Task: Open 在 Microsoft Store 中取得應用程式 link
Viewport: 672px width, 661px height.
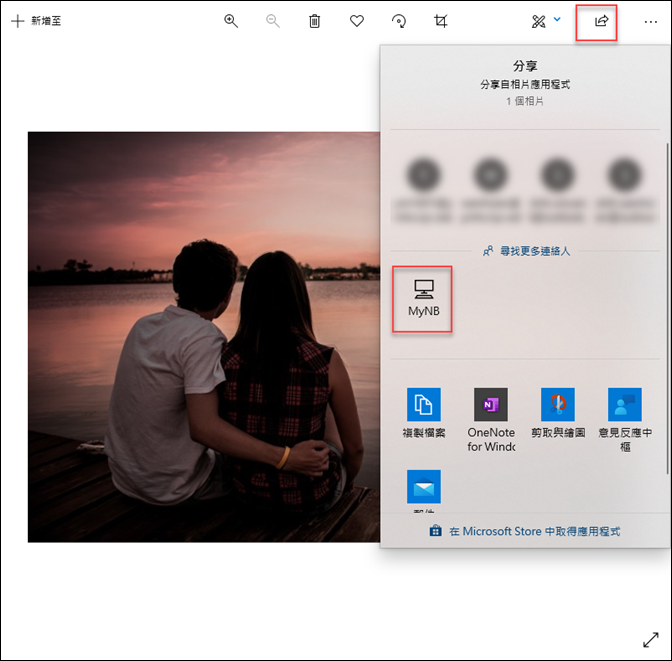Action: tap(525, 532)
